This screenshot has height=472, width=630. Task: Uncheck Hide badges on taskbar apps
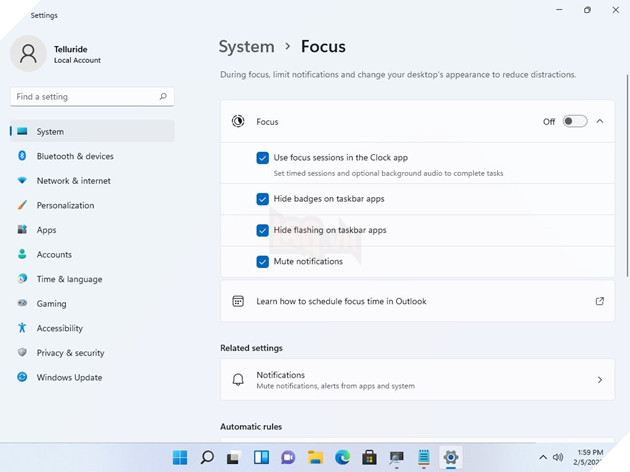(262, 199)
